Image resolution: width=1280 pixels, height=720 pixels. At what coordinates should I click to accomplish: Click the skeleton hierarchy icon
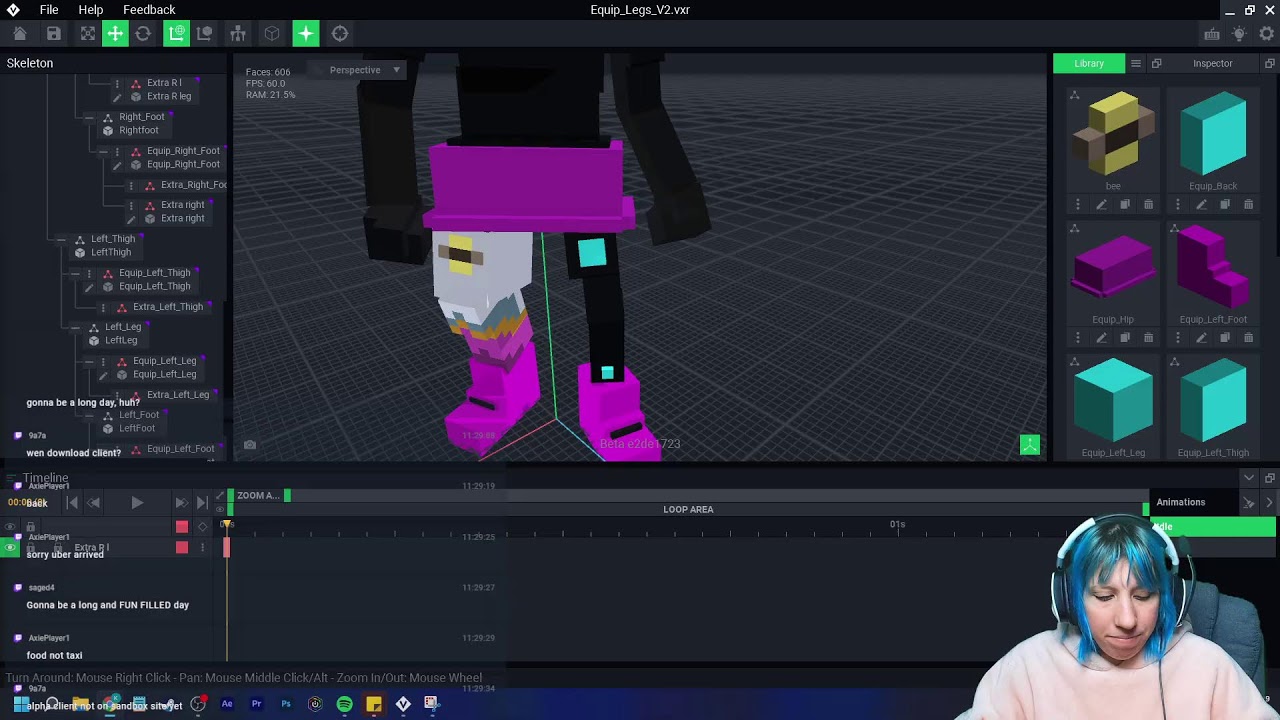coord(238,34)
